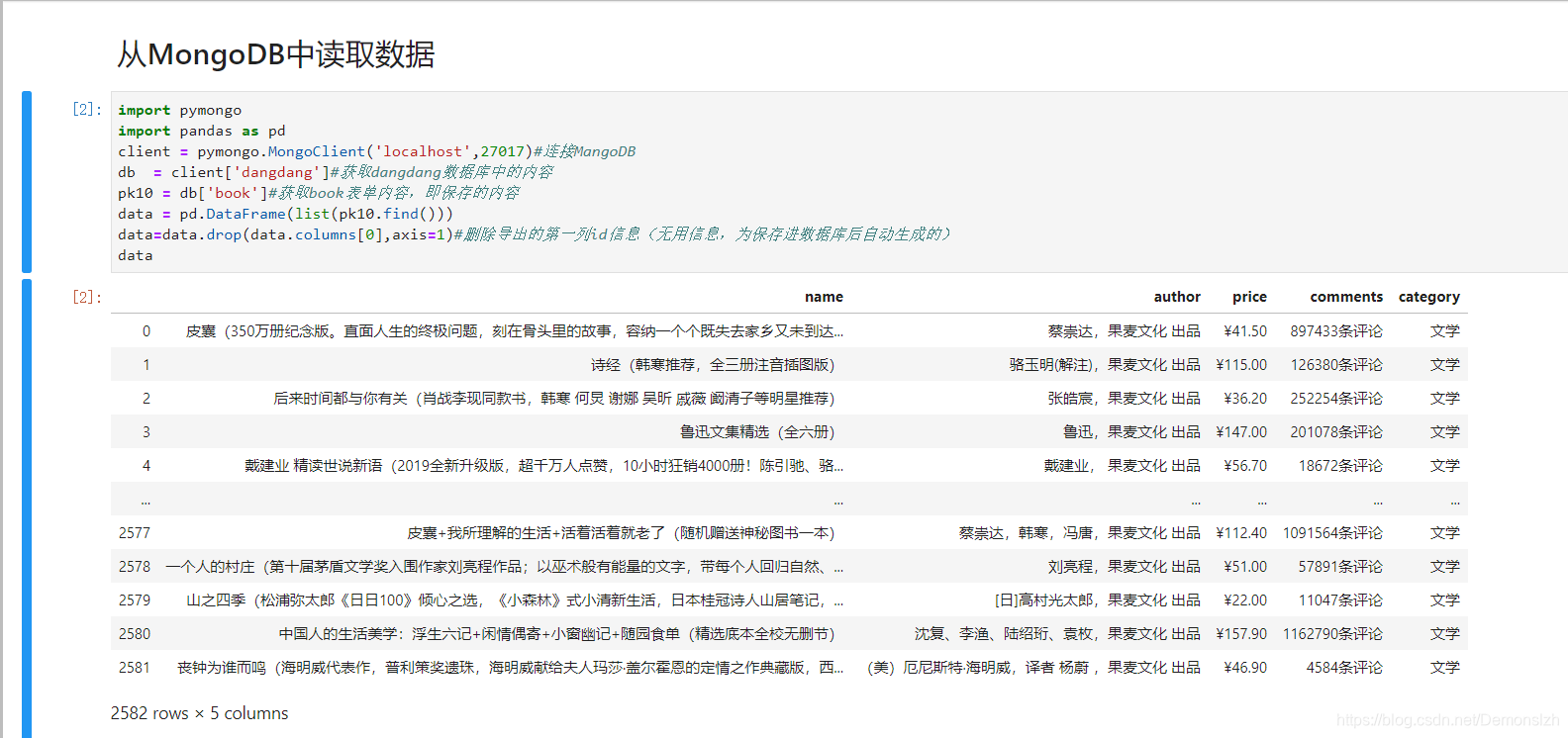Click row index 0

[x=147, y=331]
